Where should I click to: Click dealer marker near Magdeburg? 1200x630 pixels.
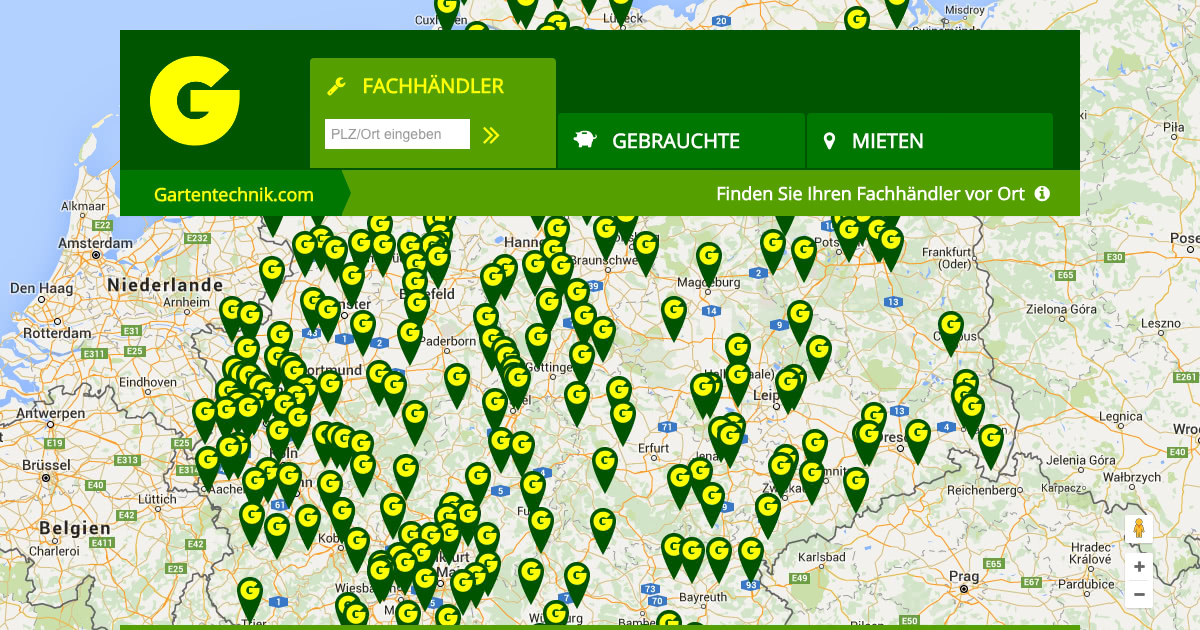click(709, 263)
